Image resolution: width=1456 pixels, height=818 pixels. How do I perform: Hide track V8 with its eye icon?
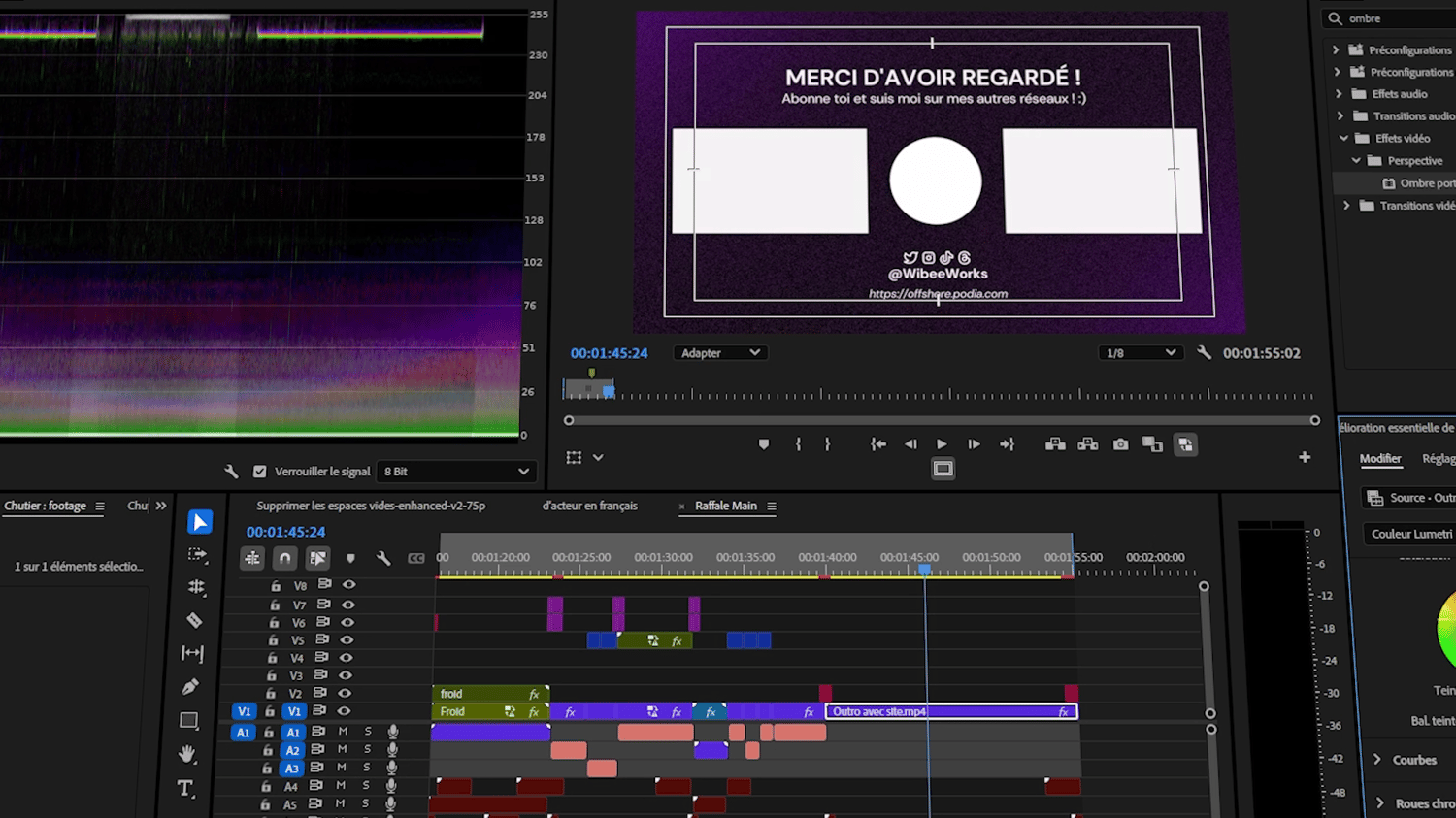pyautogui.click(x=348, y=585)
